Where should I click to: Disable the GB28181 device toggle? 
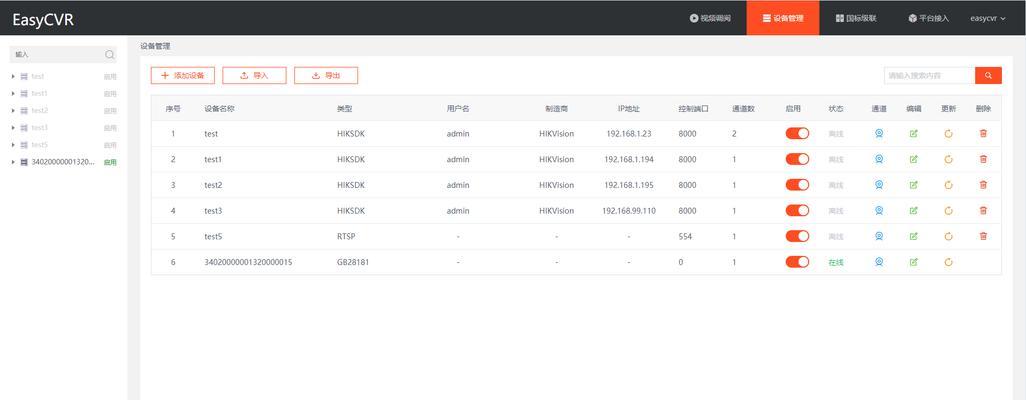(x=797, y=262)
